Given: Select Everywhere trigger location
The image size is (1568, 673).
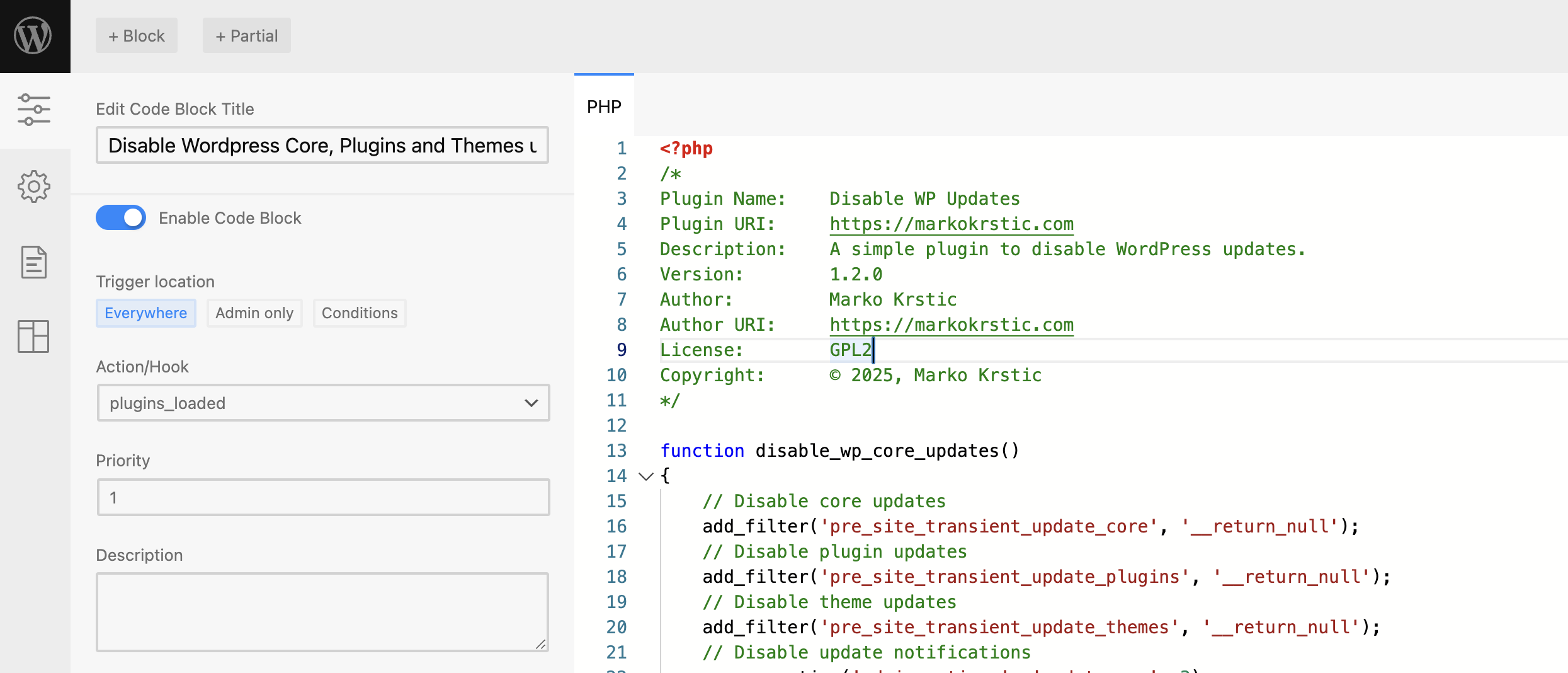Looking at the screenshot, I should point(146,313).
